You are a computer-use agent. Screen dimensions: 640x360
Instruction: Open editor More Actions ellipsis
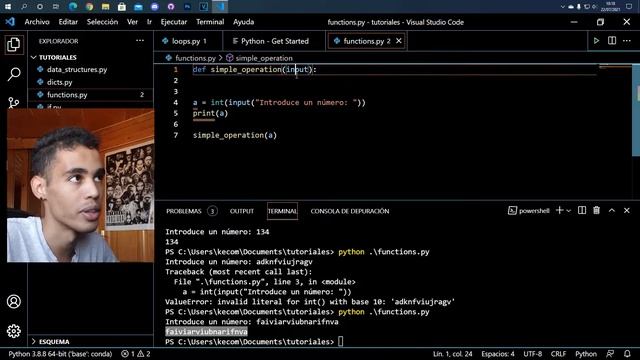[627, 41]
